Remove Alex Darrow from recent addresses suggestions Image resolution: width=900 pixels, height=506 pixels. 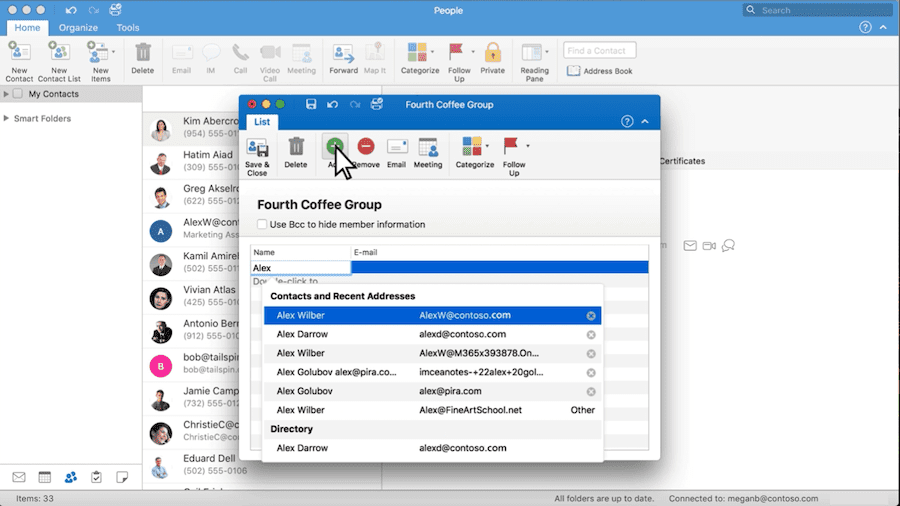click(x=591, y=334)
